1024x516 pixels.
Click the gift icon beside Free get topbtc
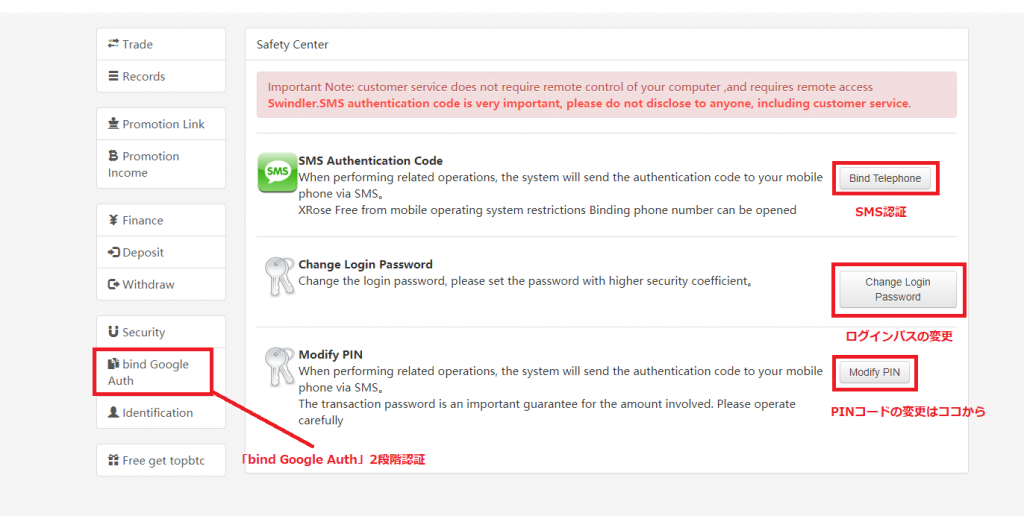coord(113,460)
